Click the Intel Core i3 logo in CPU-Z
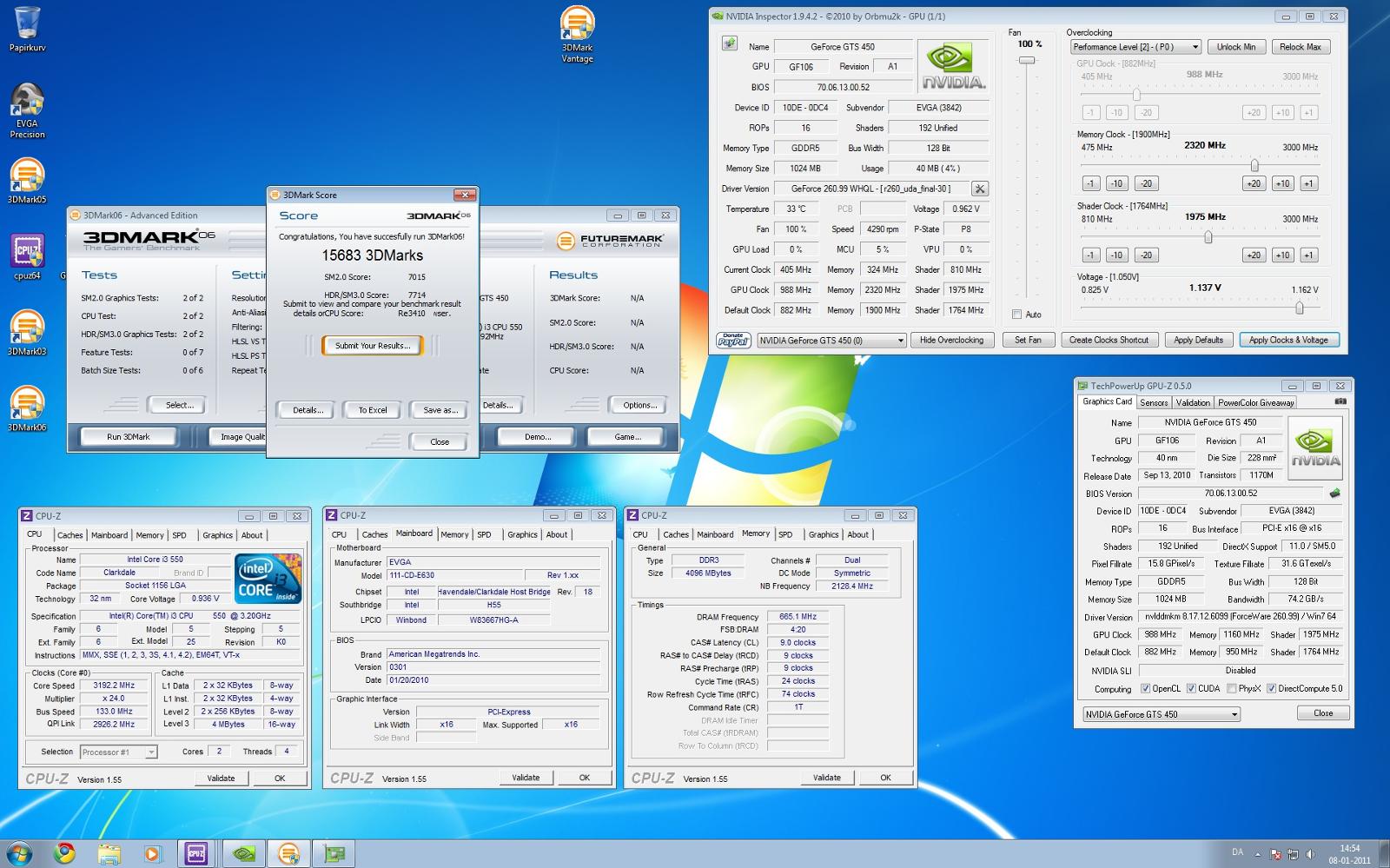 point(268,579)
